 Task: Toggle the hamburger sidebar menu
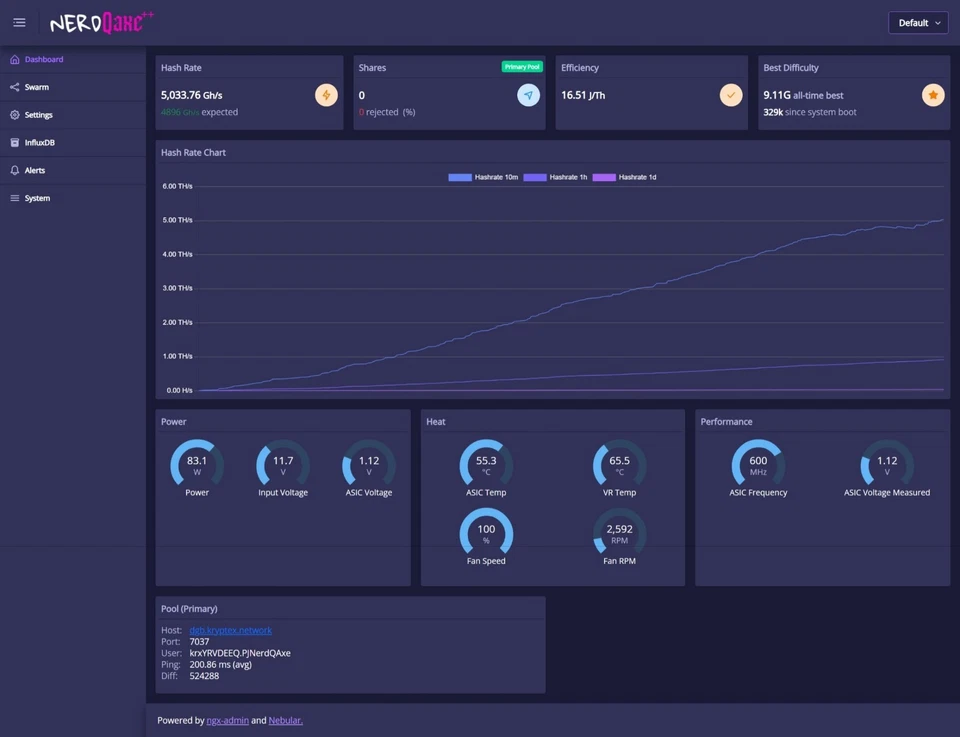pos(20,23)
